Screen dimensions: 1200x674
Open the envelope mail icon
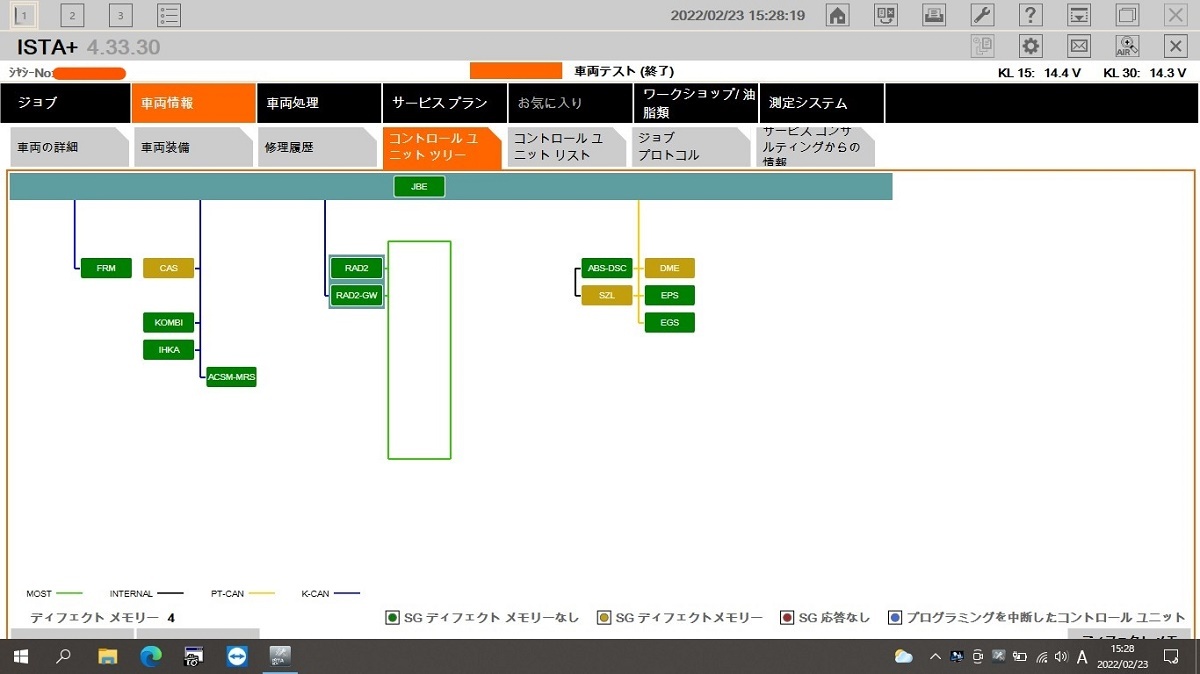pos(1079,46)
